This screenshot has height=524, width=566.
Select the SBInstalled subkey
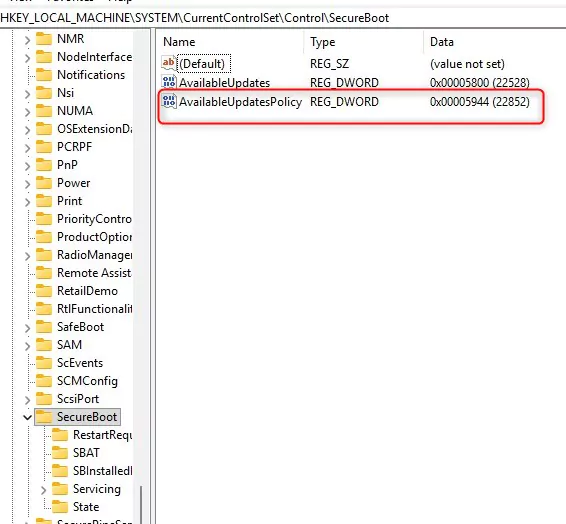pyautogui.click(x=103, y=471)
